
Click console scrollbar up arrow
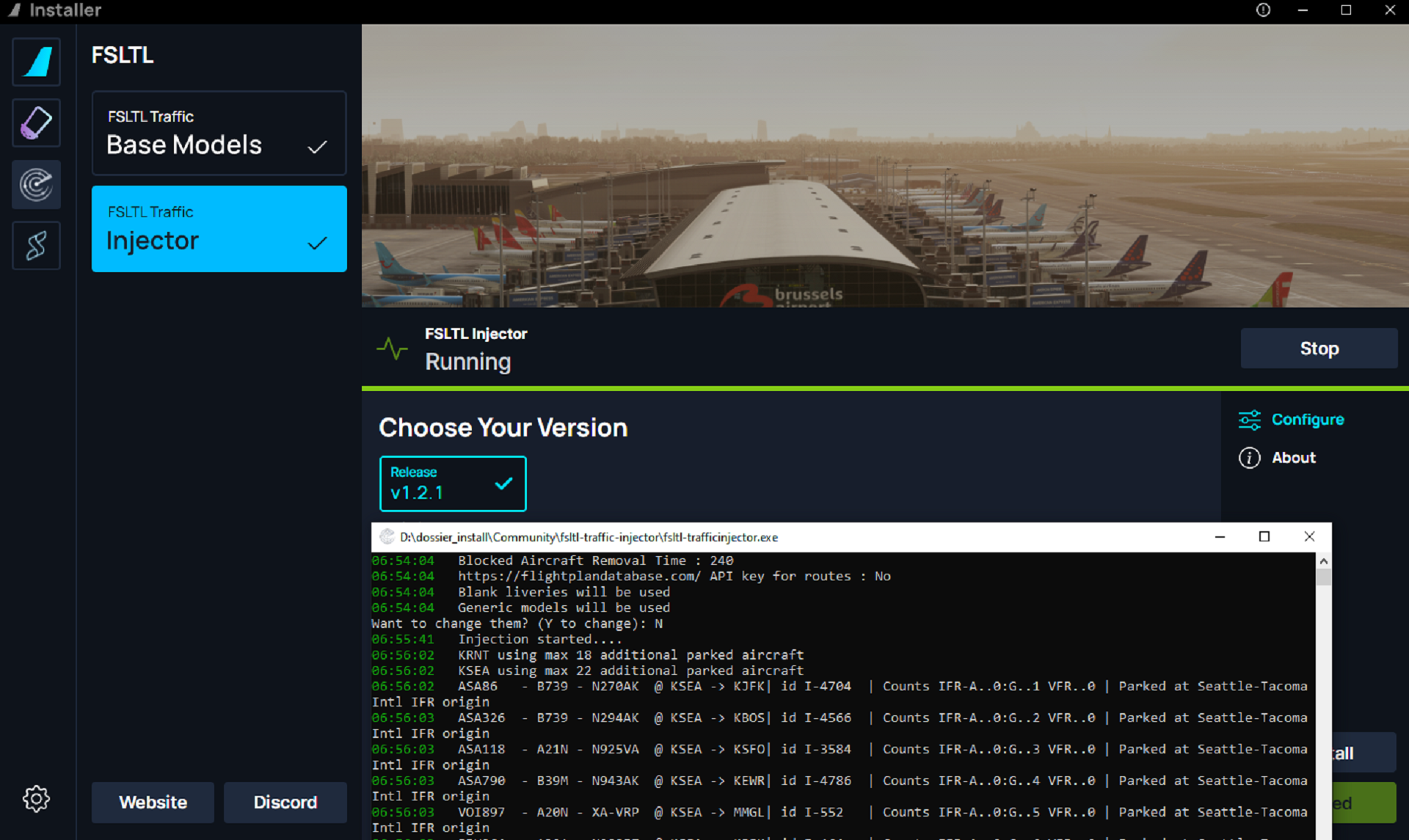click(x=1323, y=561)
